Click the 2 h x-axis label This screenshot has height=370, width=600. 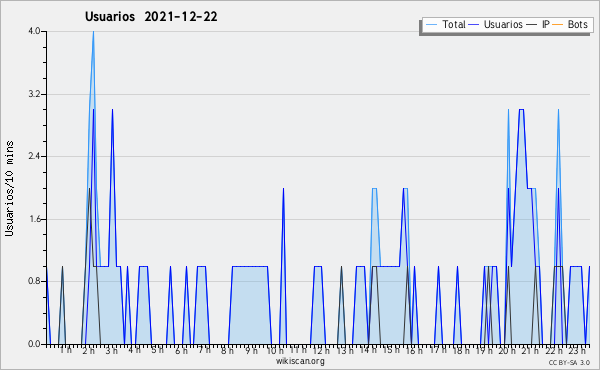88,351
